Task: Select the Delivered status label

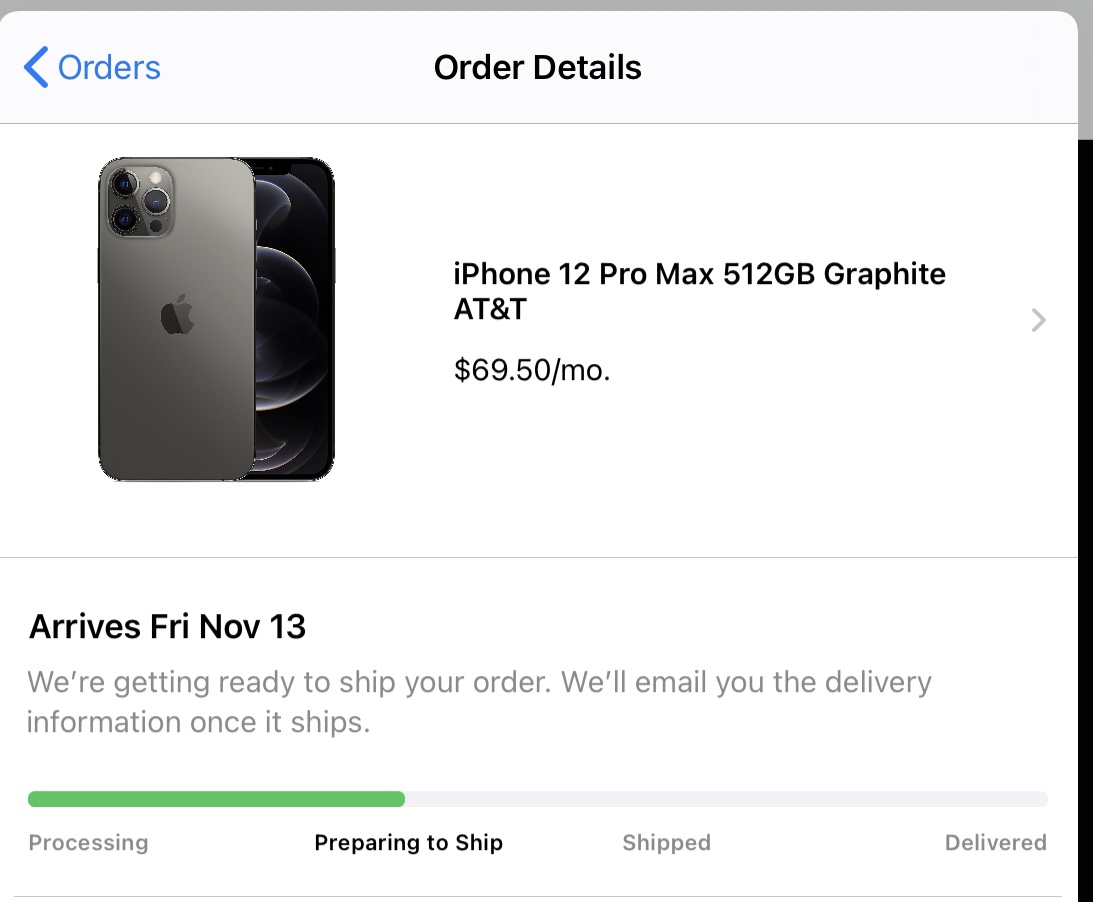Action: pyautogui.click(x=995, y=842)
